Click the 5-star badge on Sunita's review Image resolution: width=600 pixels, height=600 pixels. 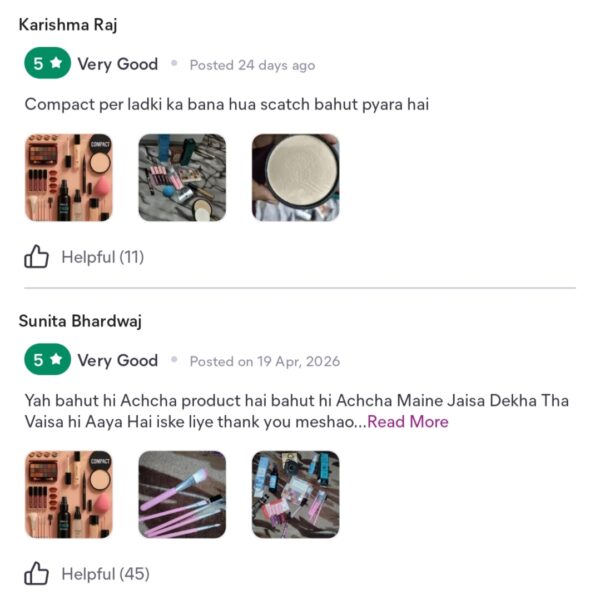[47, 359]
